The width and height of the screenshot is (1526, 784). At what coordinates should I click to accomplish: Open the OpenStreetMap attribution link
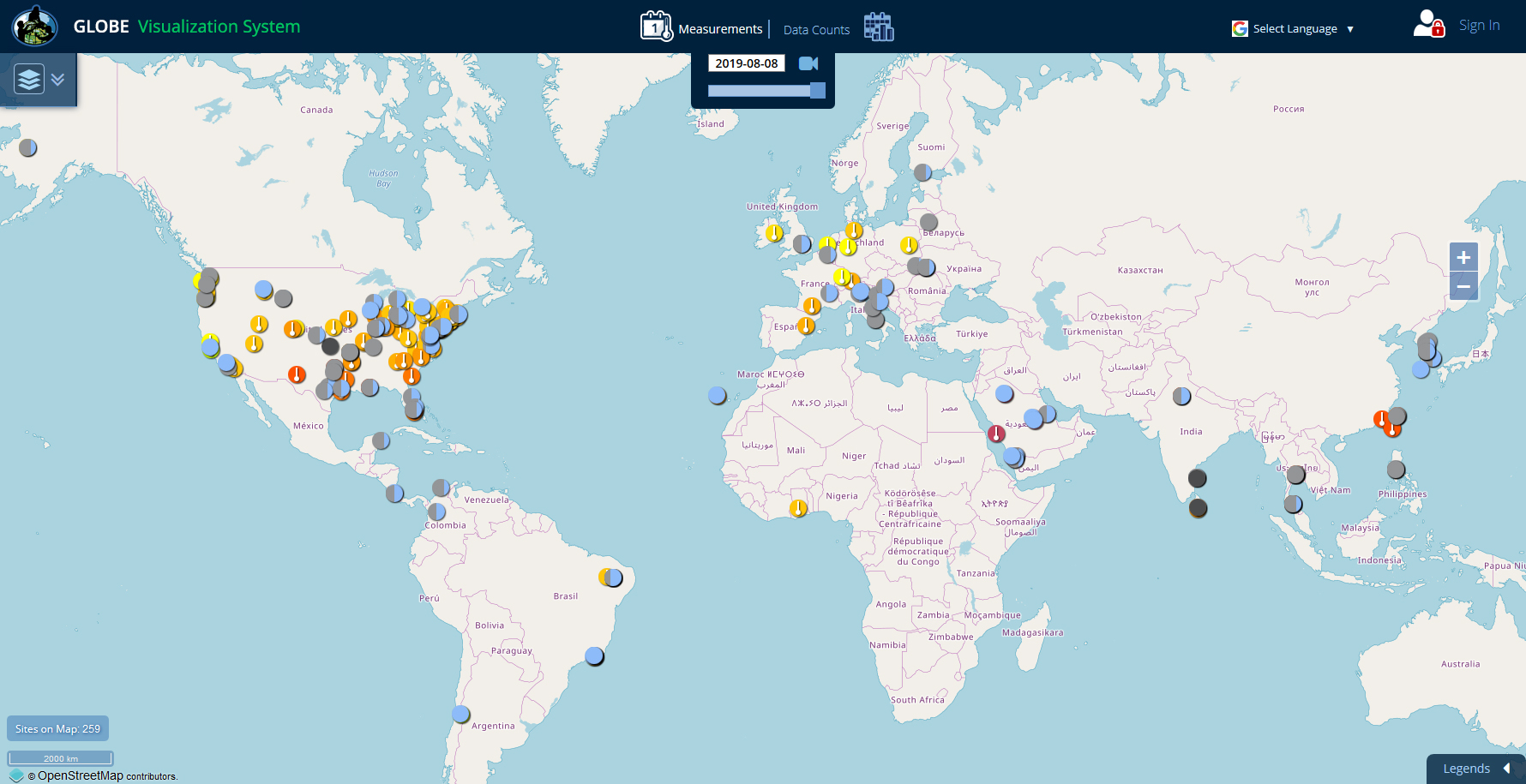coord(80,775)
